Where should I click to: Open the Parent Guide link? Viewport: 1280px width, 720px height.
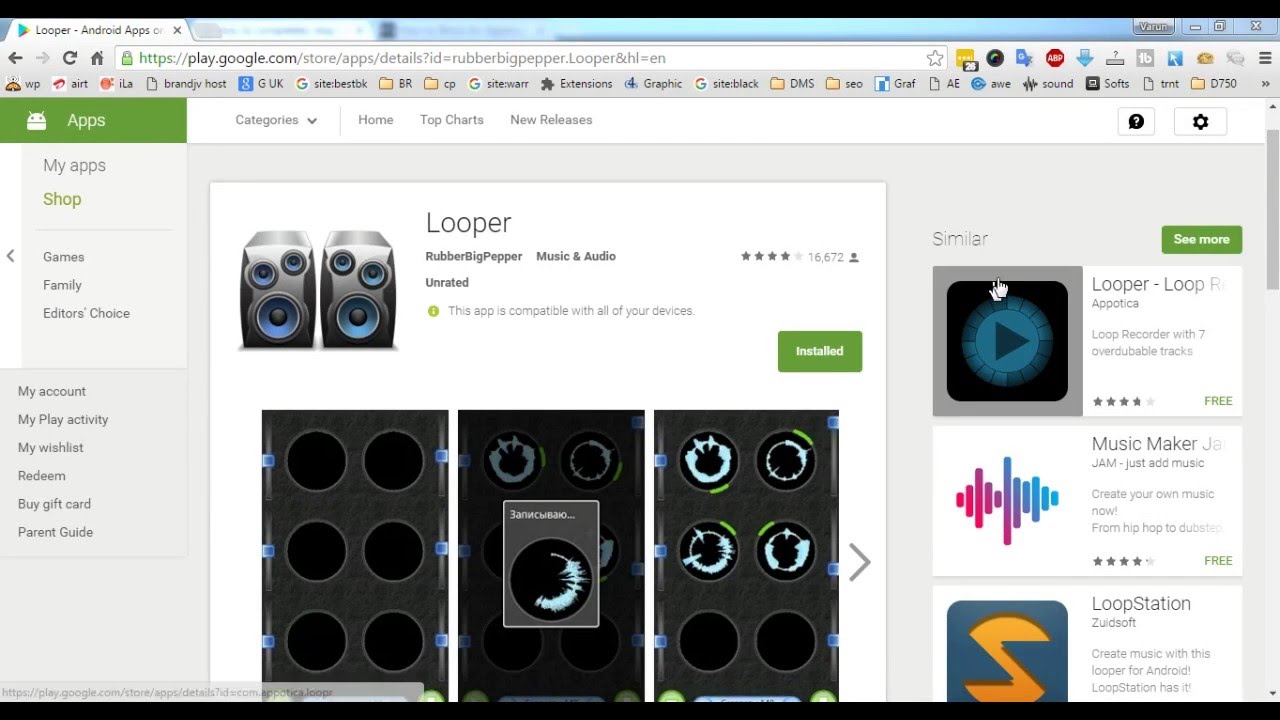tap(55, 532)
